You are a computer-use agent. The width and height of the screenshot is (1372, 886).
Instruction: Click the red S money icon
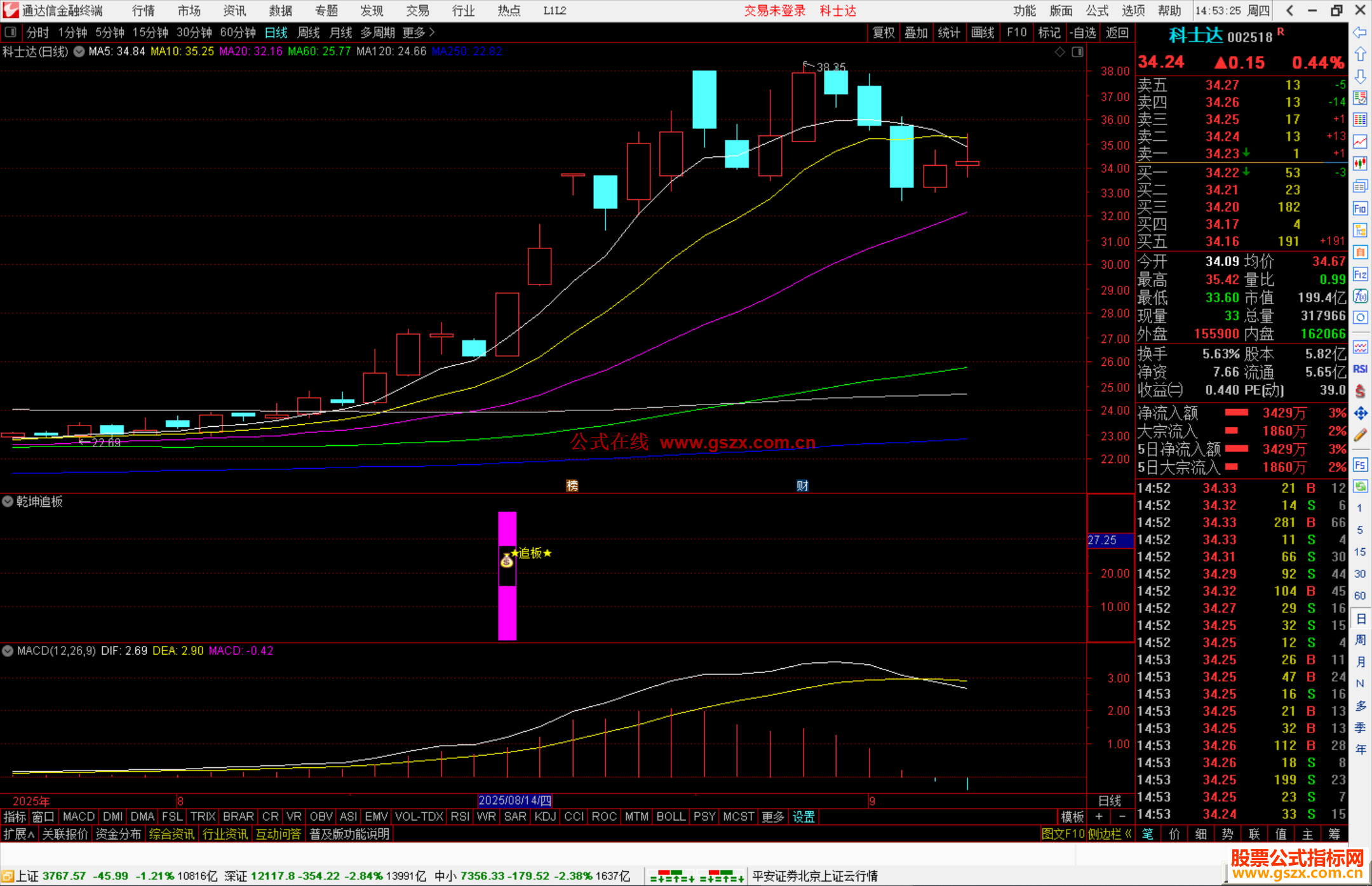tap(1360, 391)
